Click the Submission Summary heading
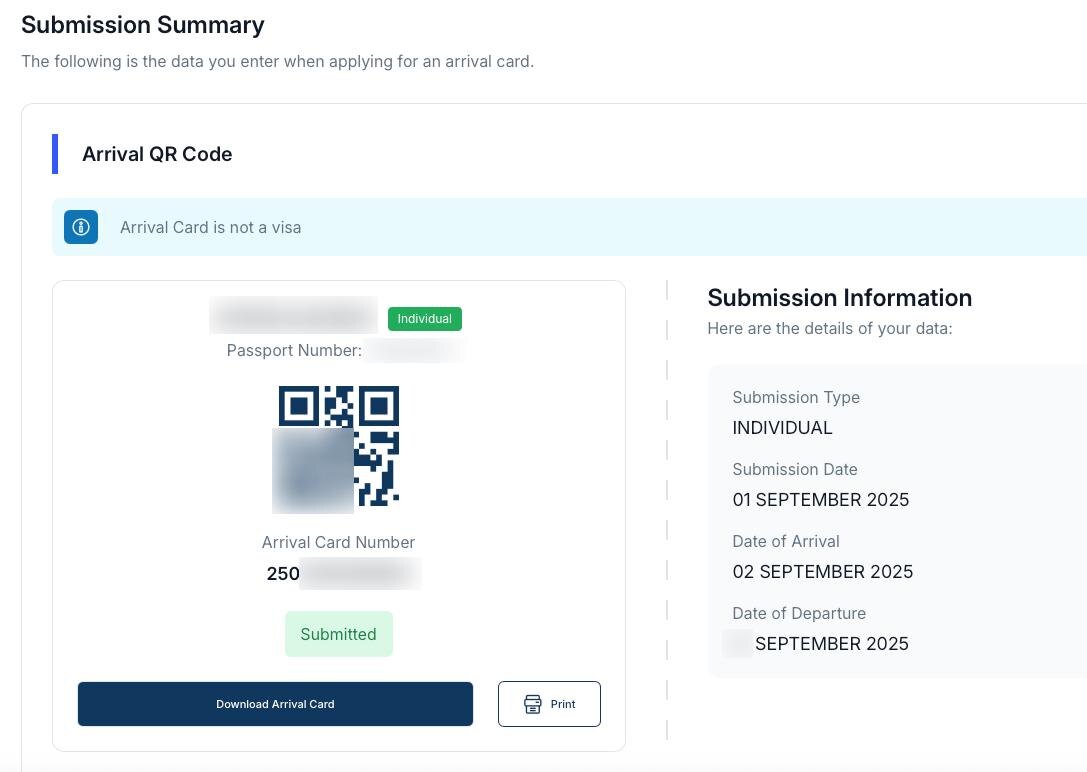 coord(143,25)
